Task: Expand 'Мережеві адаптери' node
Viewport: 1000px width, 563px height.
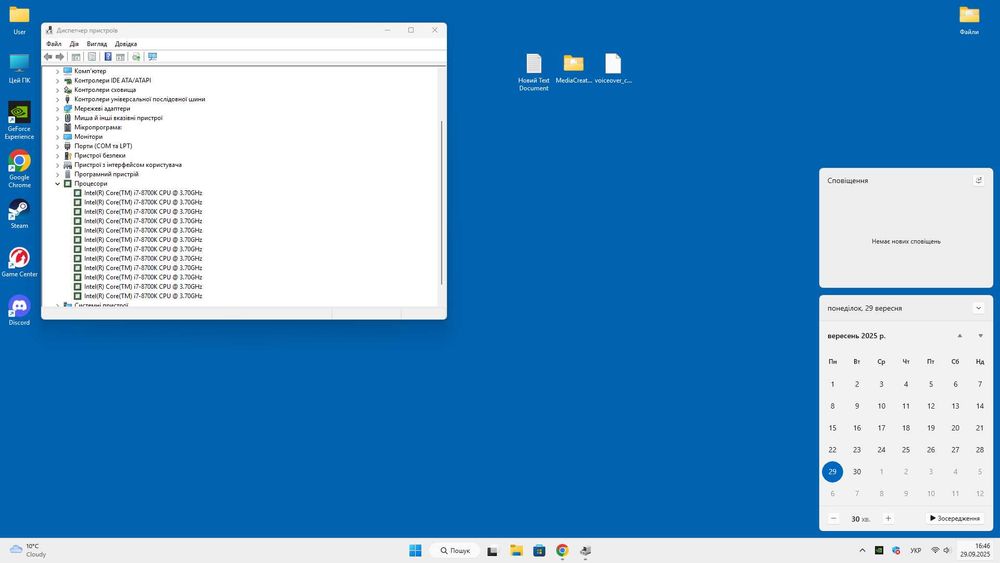Action: pyautogui.click(x=57, y=109)
